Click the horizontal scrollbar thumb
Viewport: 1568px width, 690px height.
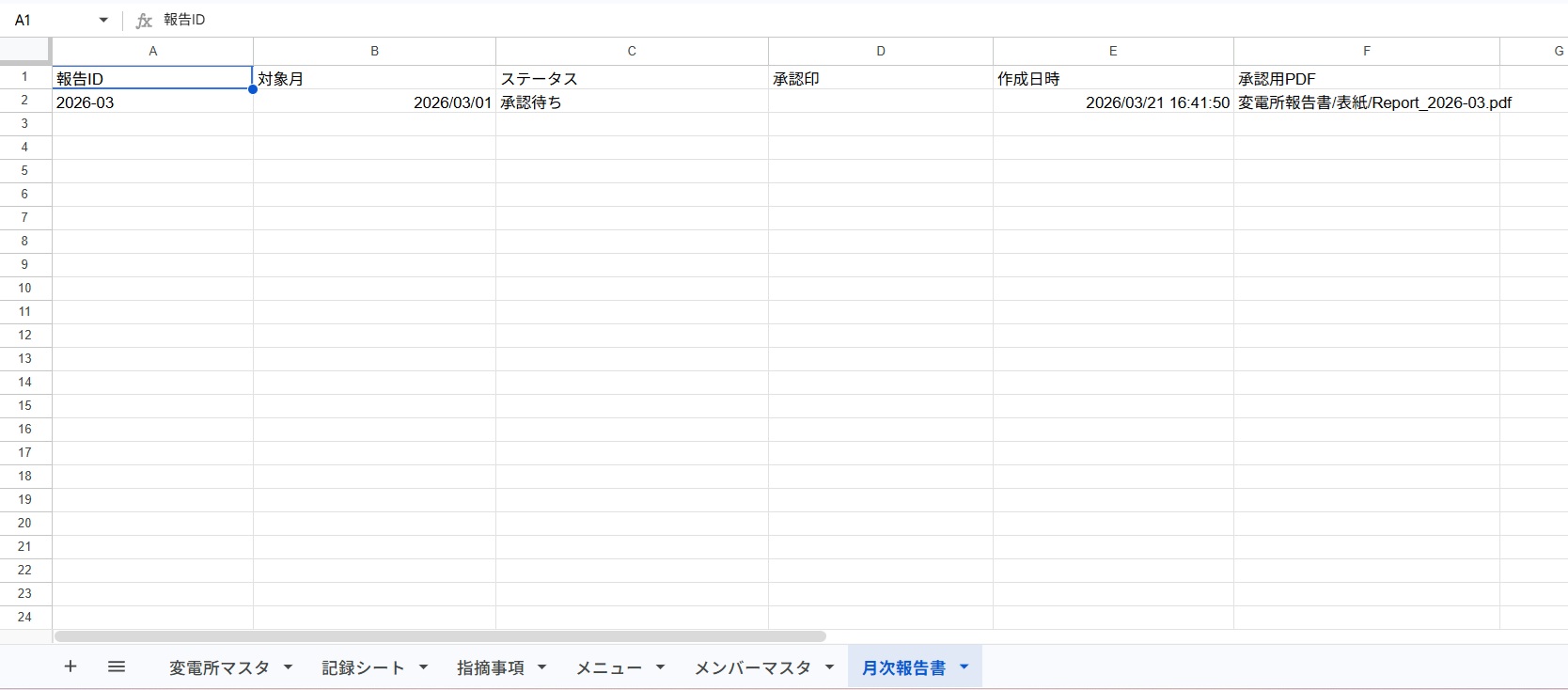(440, 636)
